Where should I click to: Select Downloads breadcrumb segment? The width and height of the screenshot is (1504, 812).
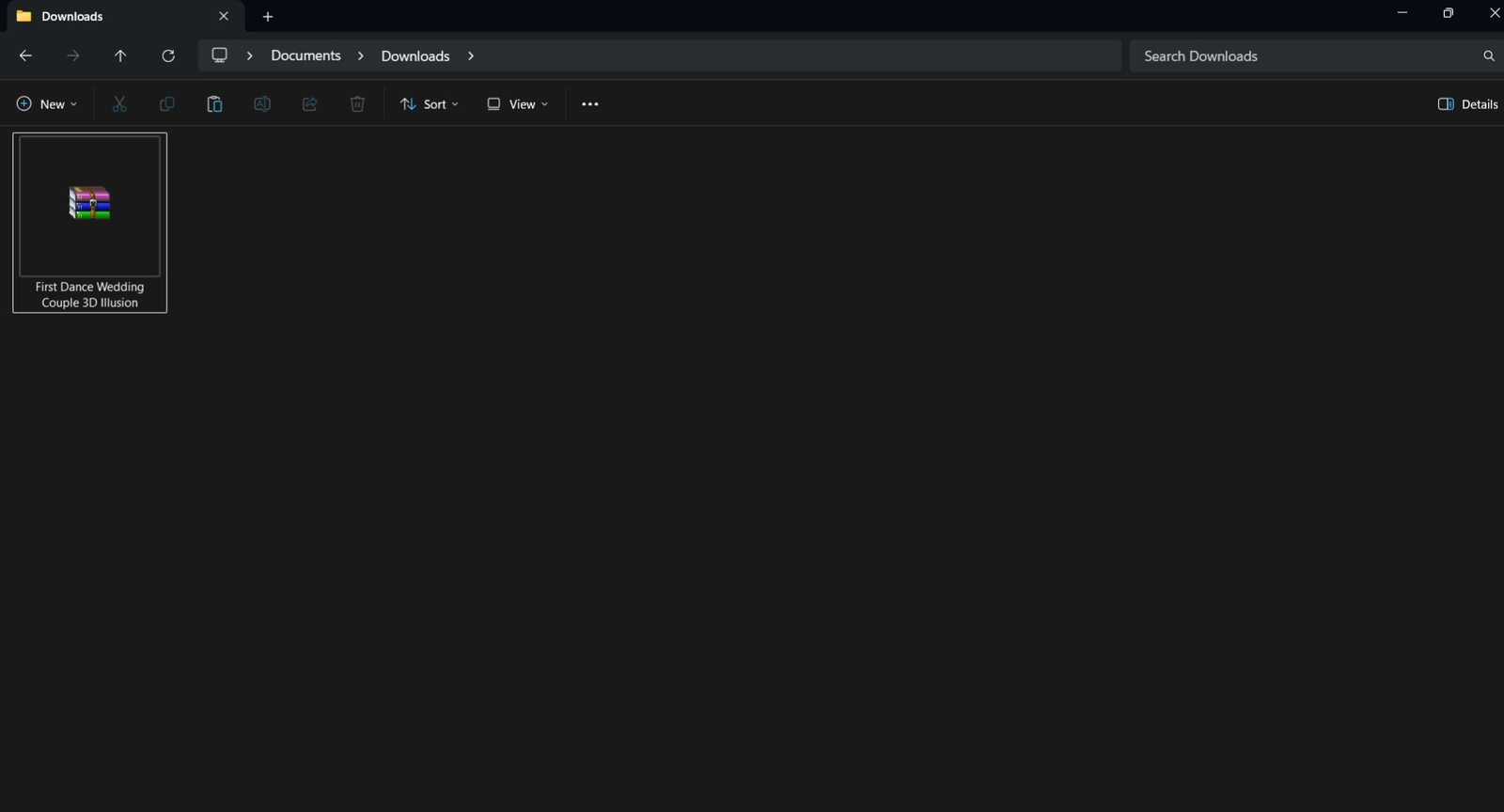(415, 56)
